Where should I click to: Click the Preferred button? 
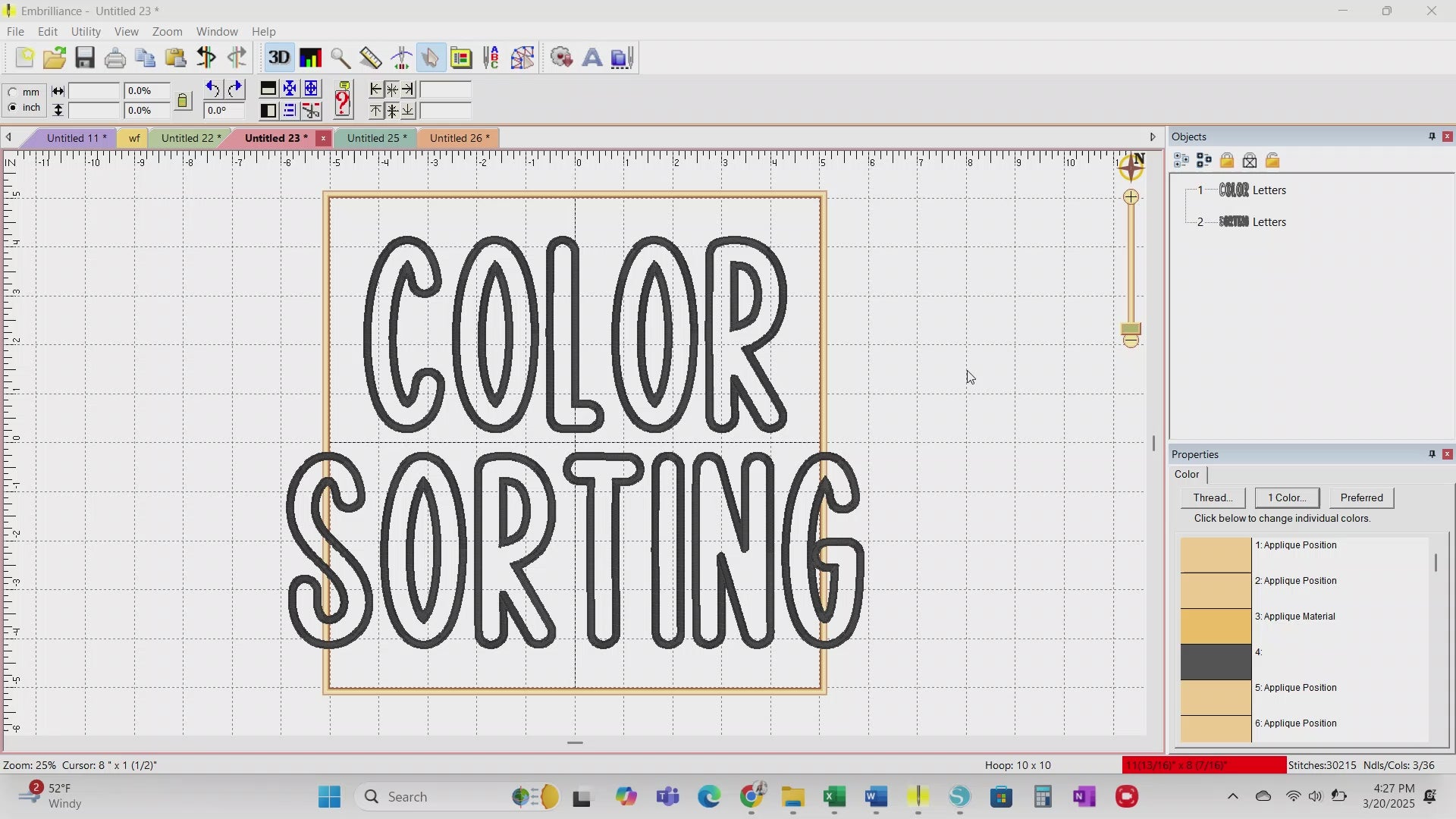(1361, 498)
